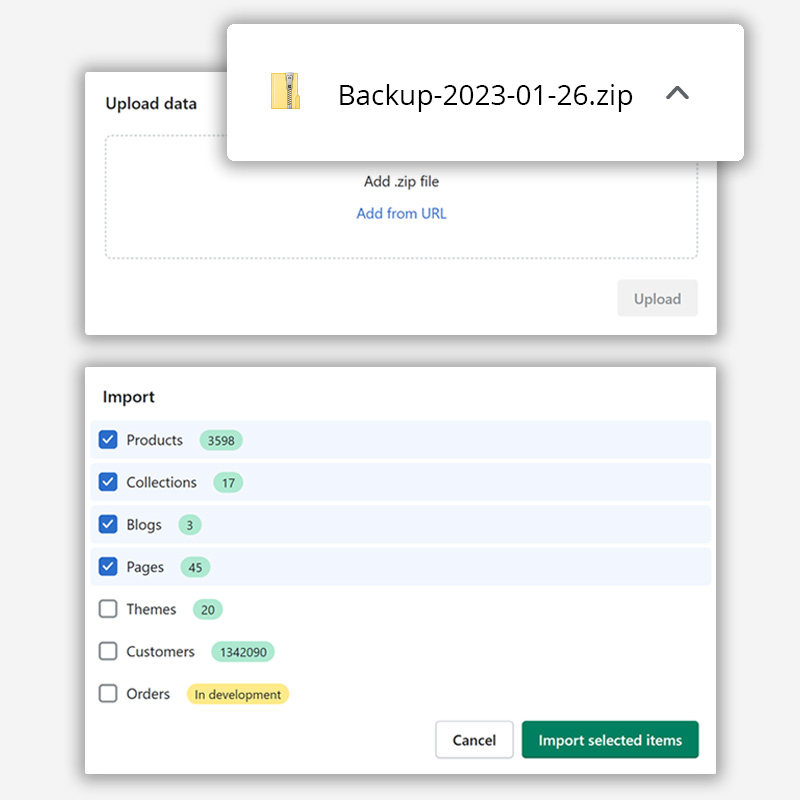Click the 17 count badge beside Collections
The image size is (800, 800).
pos(227,482)
